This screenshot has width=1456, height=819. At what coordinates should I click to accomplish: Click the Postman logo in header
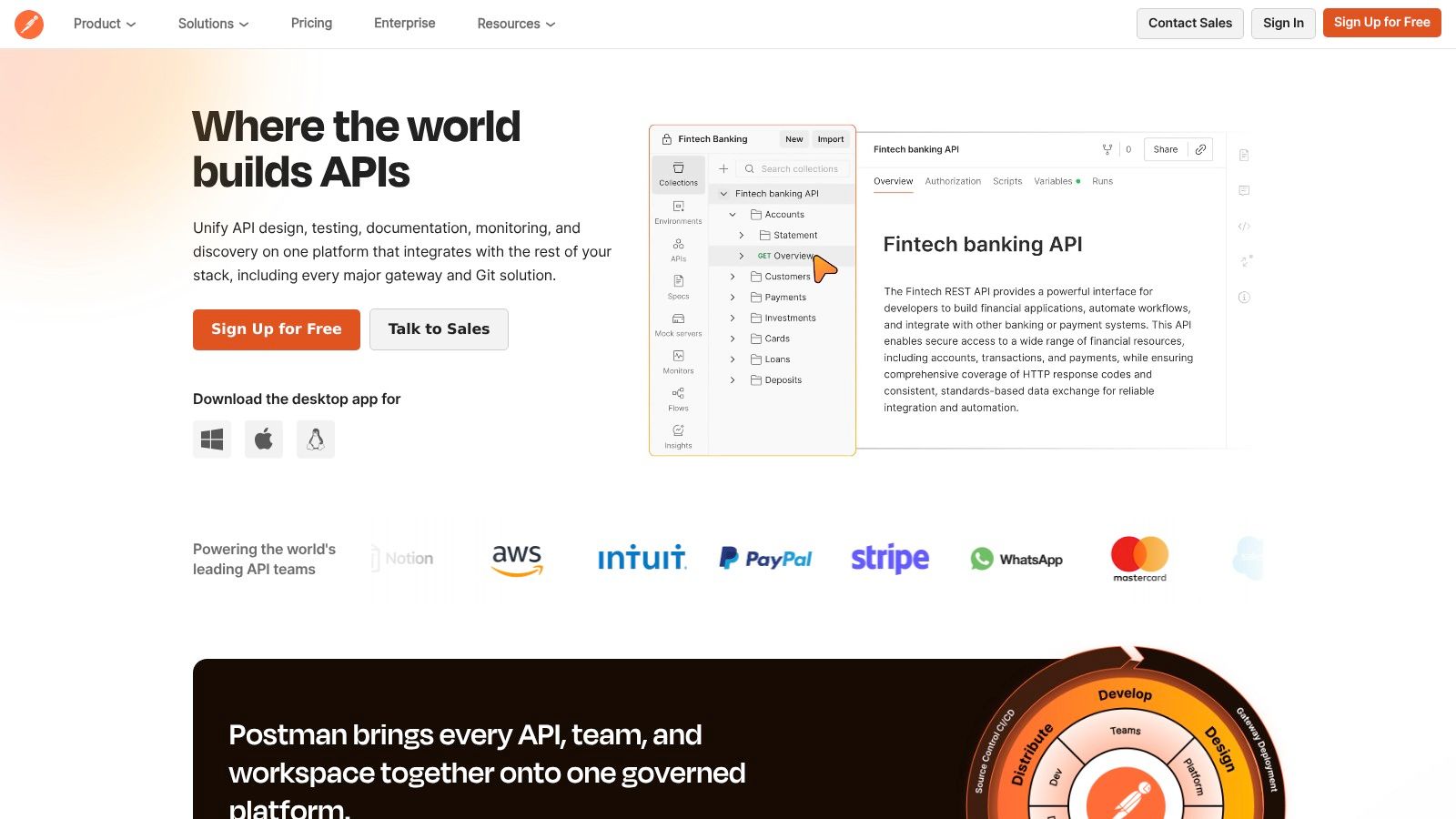[29, 24]
